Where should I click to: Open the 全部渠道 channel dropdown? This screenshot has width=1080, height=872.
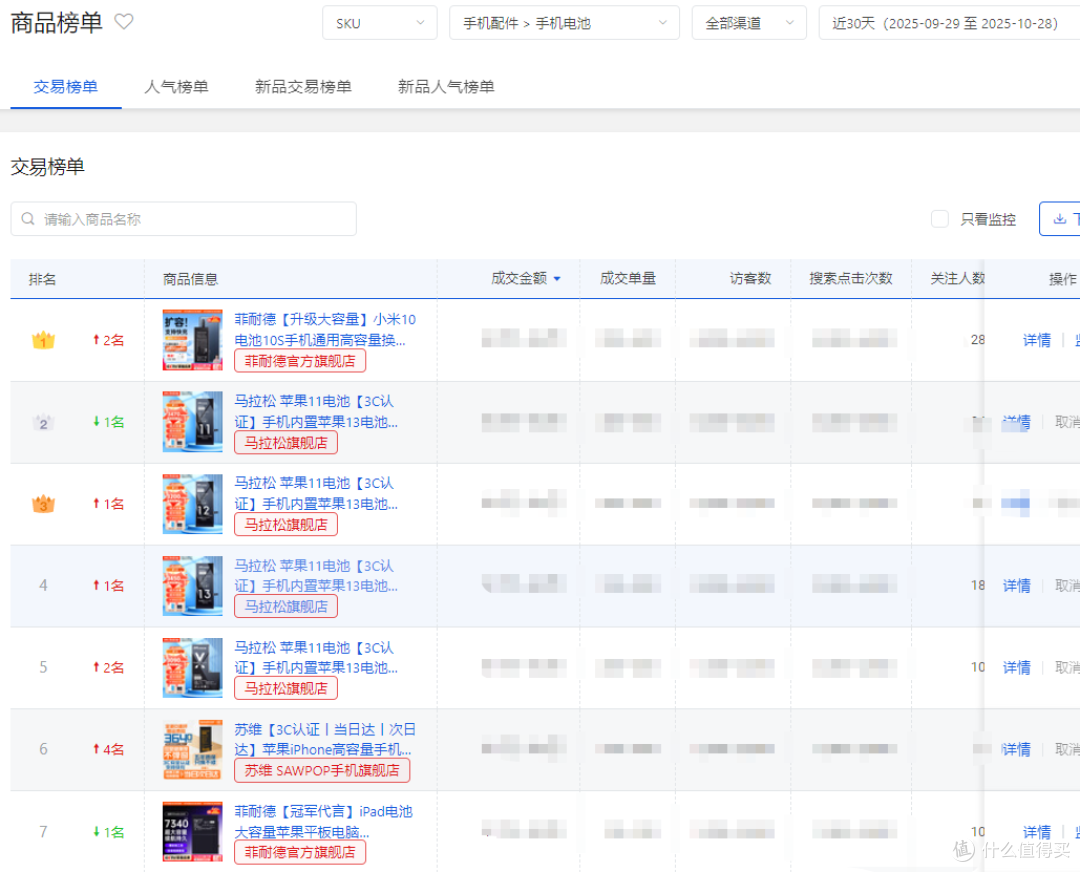click(x=749, y=23)
